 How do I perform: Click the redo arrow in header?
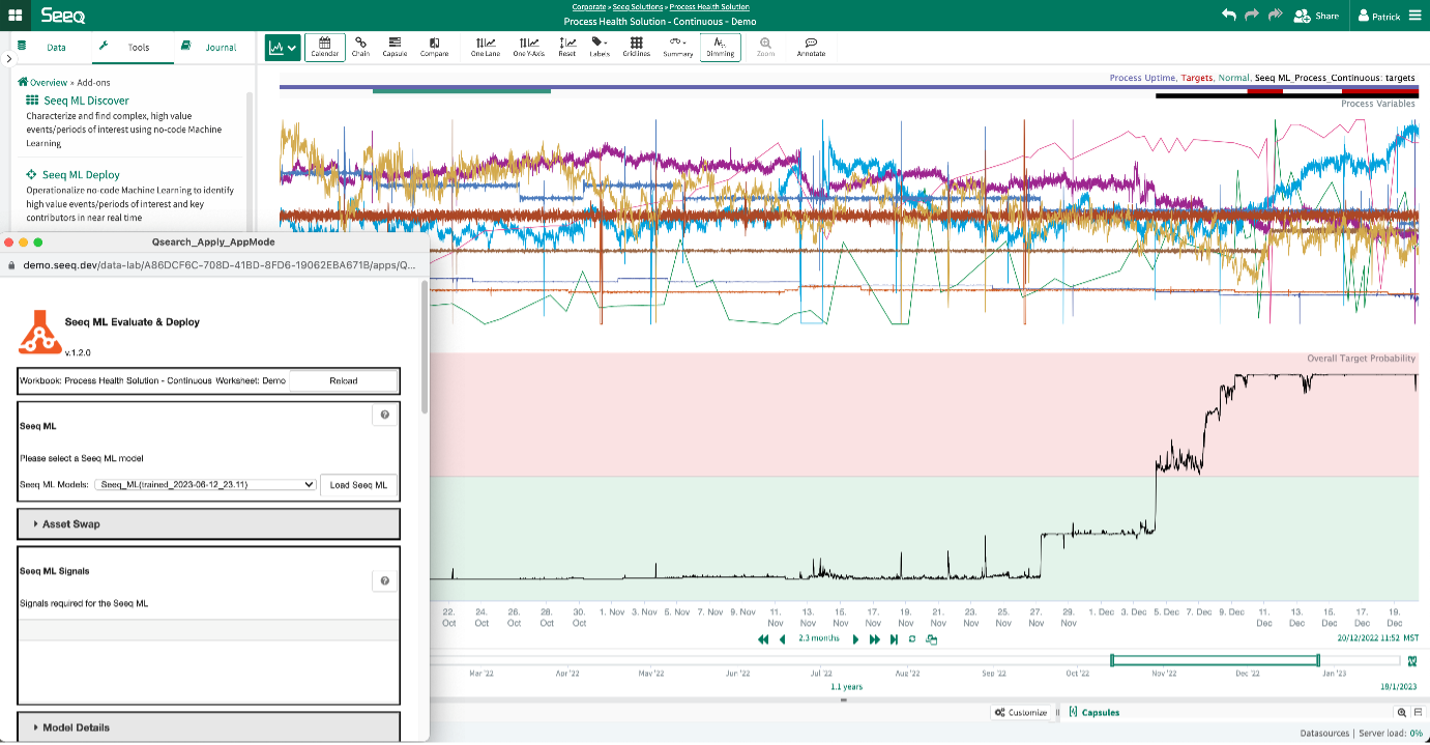point(1252,15)
